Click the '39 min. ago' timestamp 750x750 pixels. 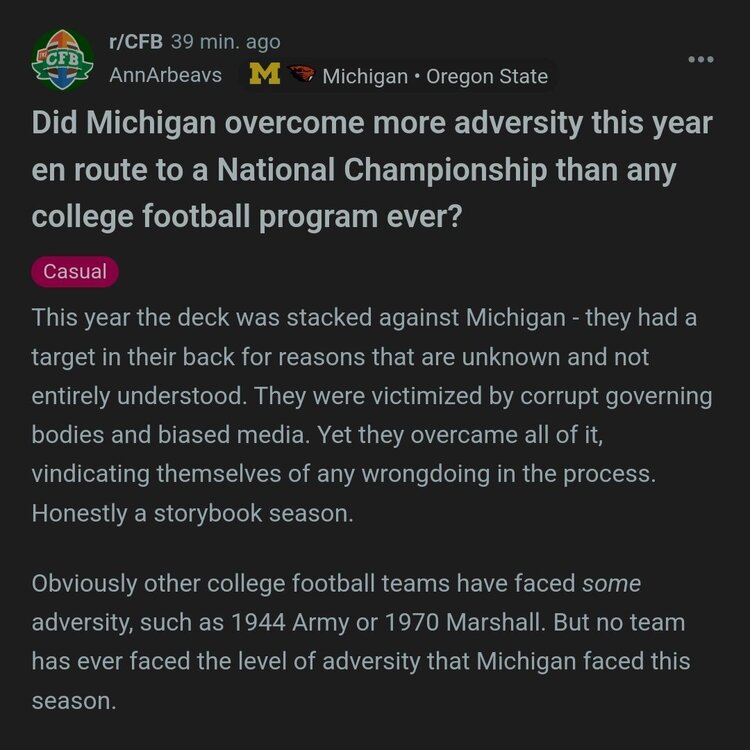click(226, 42)
